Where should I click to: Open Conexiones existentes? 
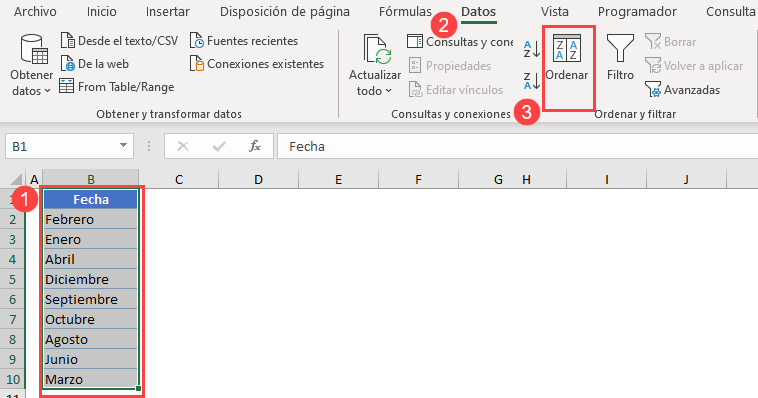coord(257,64)
